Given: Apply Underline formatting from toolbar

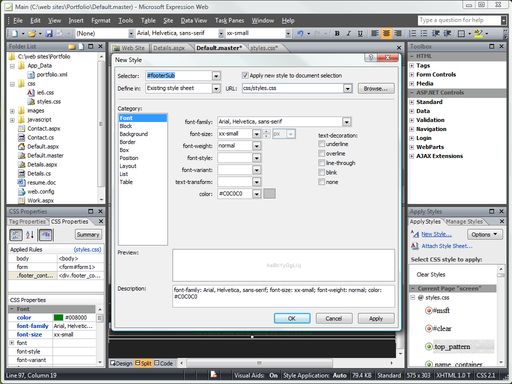Looking at the screenshot, I should pyautogui.click(x=360, y=33).
